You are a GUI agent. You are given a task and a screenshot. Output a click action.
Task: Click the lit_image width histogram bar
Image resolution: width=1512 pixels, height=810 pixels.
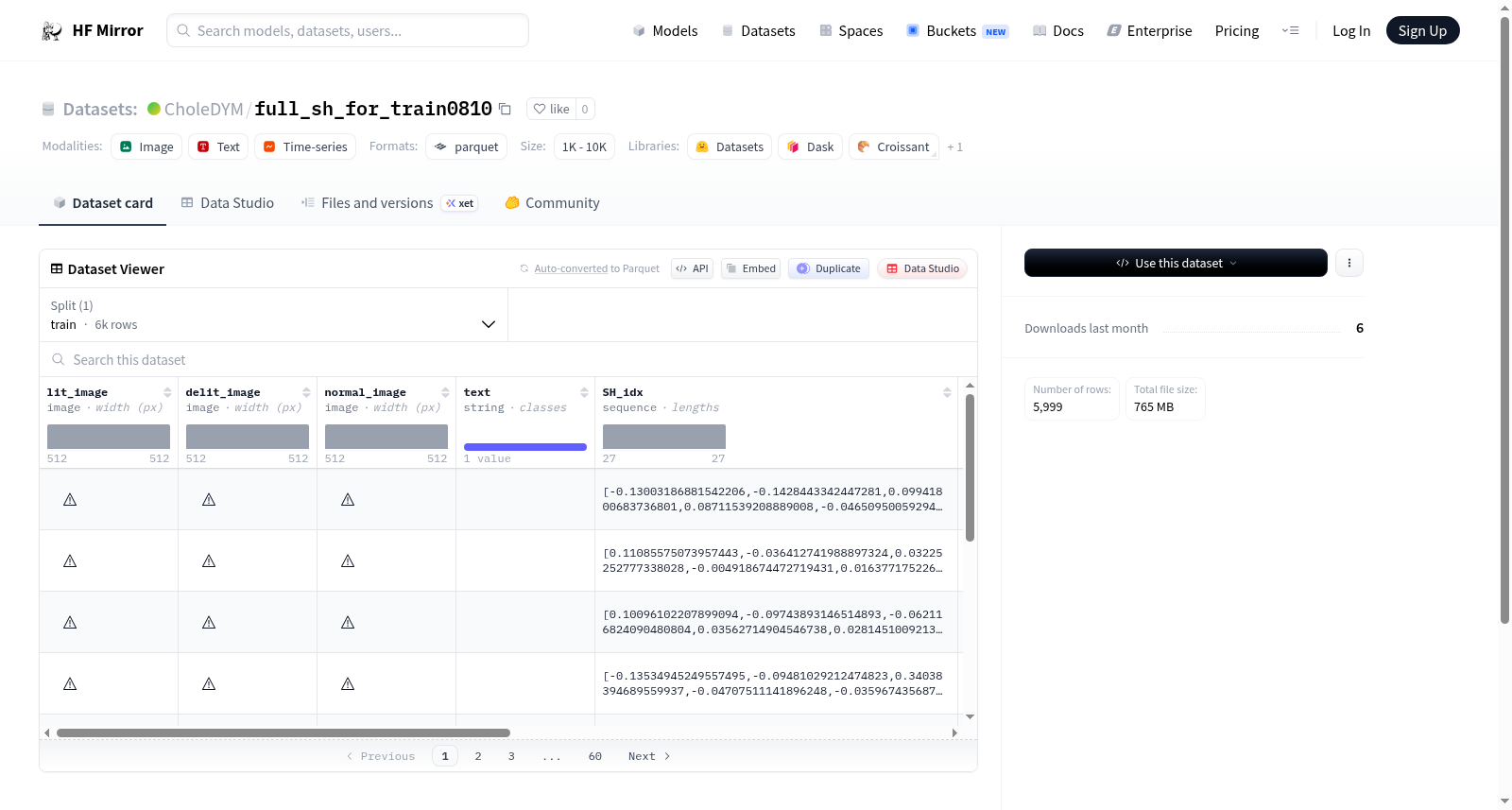tap(109, 437)
